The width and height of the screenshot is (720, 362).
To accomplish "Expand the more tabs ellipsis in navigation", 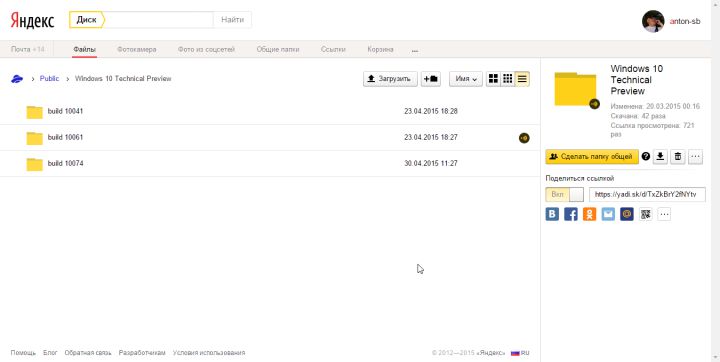I will point(415,50).
